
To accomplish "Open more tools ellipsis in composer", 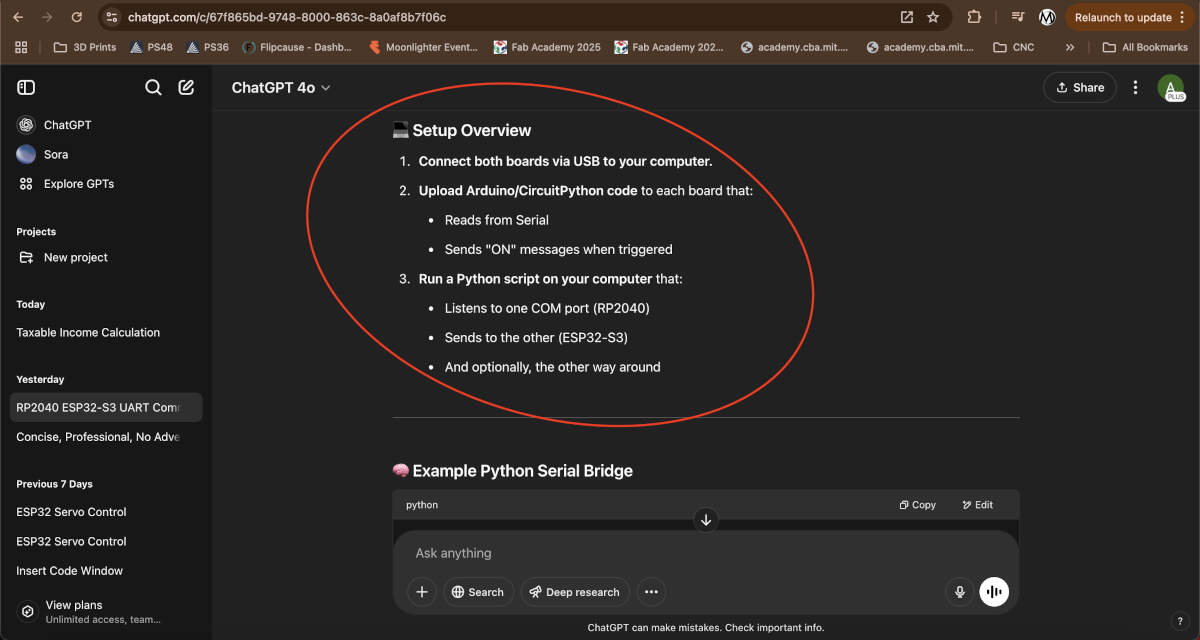I will pos(651,592).
